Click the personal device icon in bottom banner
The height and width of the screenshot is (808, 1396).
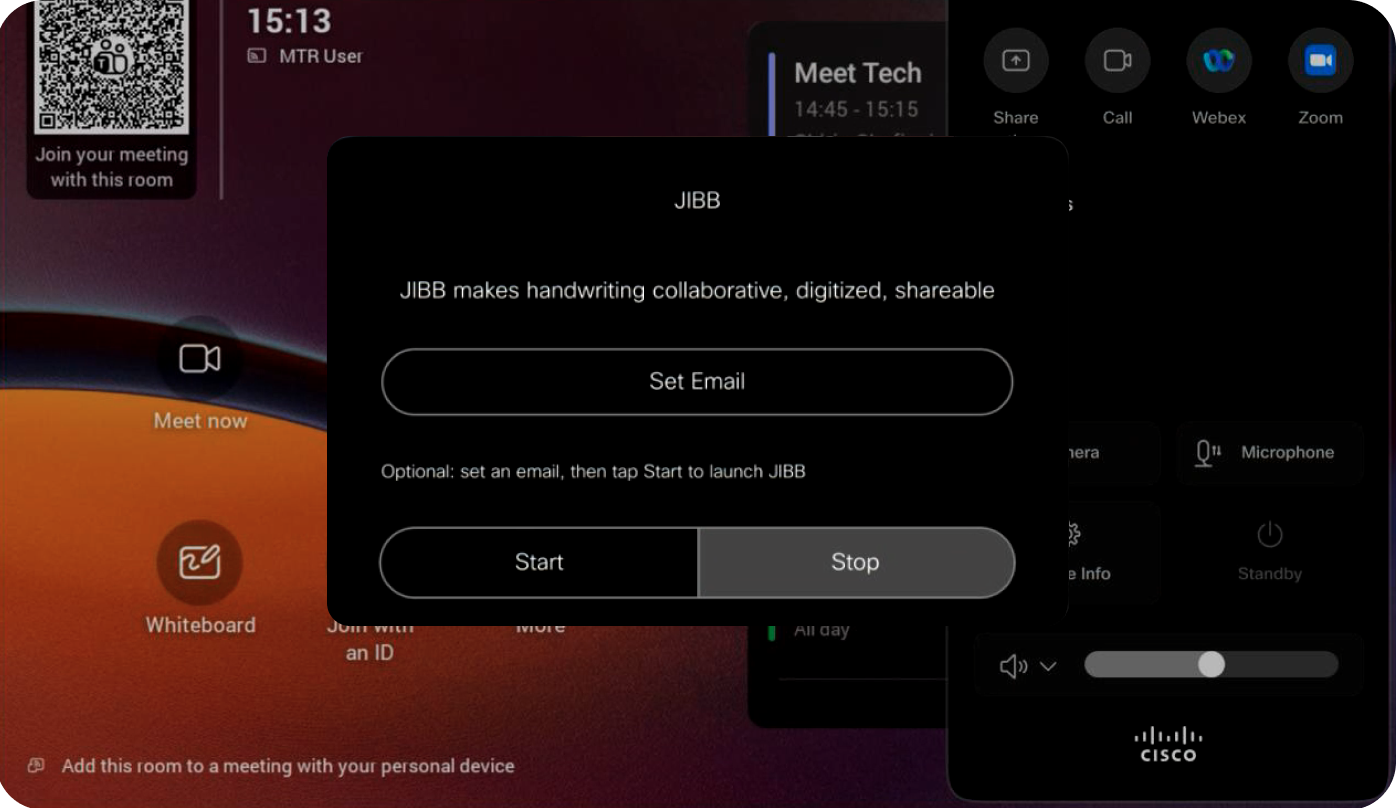point(36,766)
